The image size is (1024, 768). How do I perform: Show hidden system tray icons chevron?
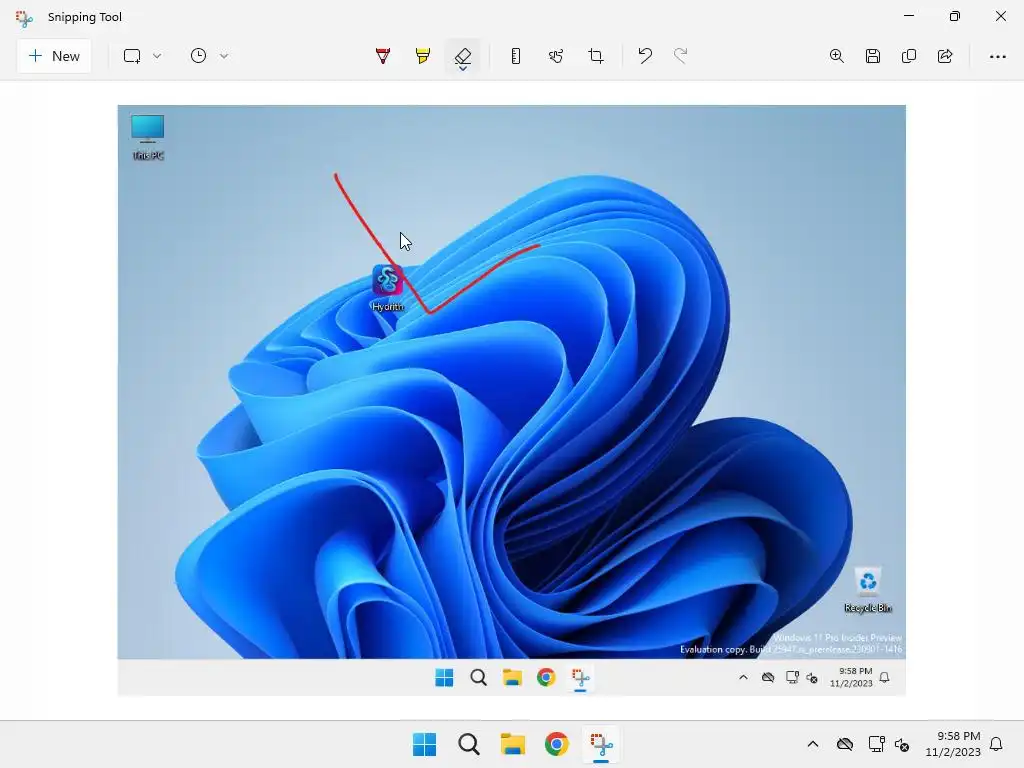813,744
